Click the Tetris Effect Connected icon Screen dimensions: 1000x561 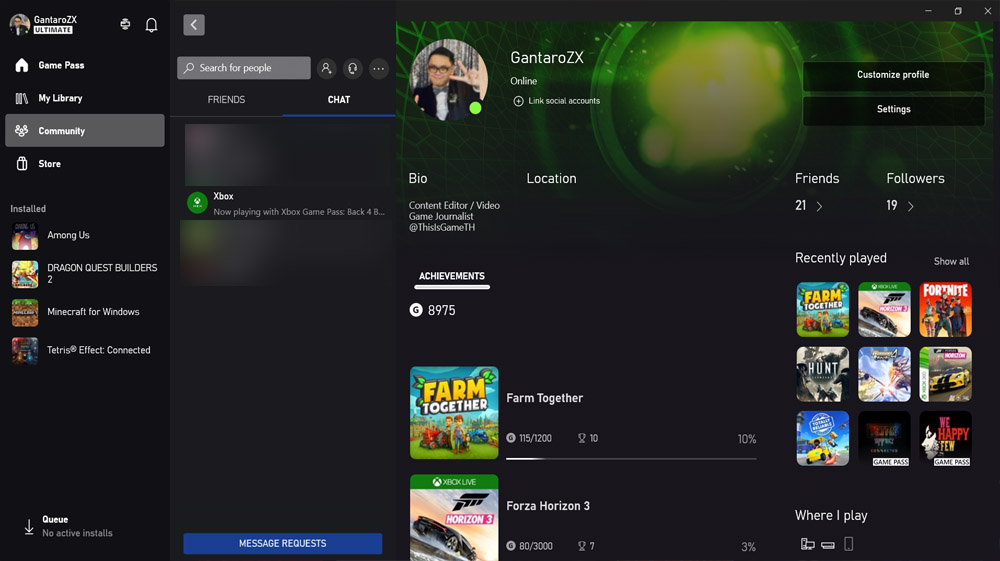click(x=25, y=351)
